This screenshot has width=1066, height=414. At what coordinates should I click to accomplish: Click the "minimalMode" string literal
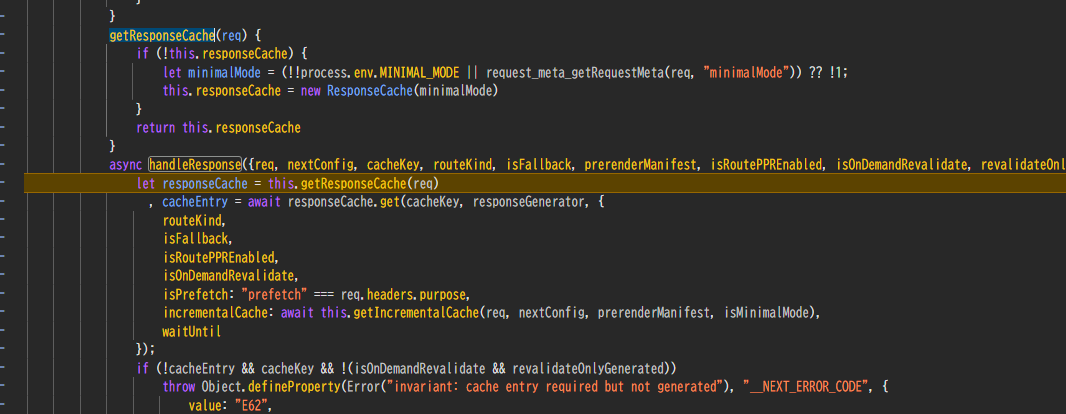[746, 71]
